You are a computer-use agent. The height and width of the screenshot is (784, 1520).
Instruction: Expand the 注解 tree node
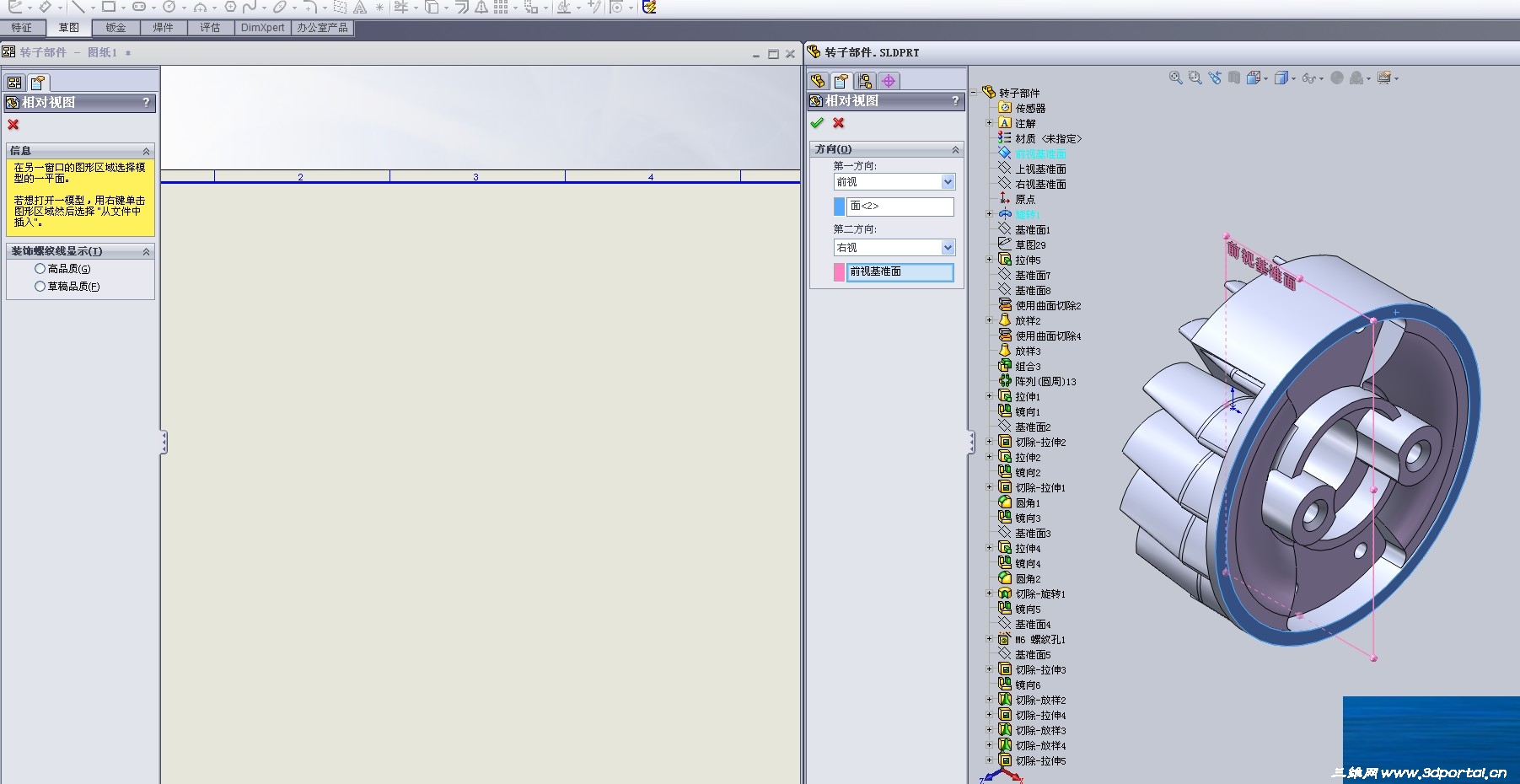coord(990,123)
